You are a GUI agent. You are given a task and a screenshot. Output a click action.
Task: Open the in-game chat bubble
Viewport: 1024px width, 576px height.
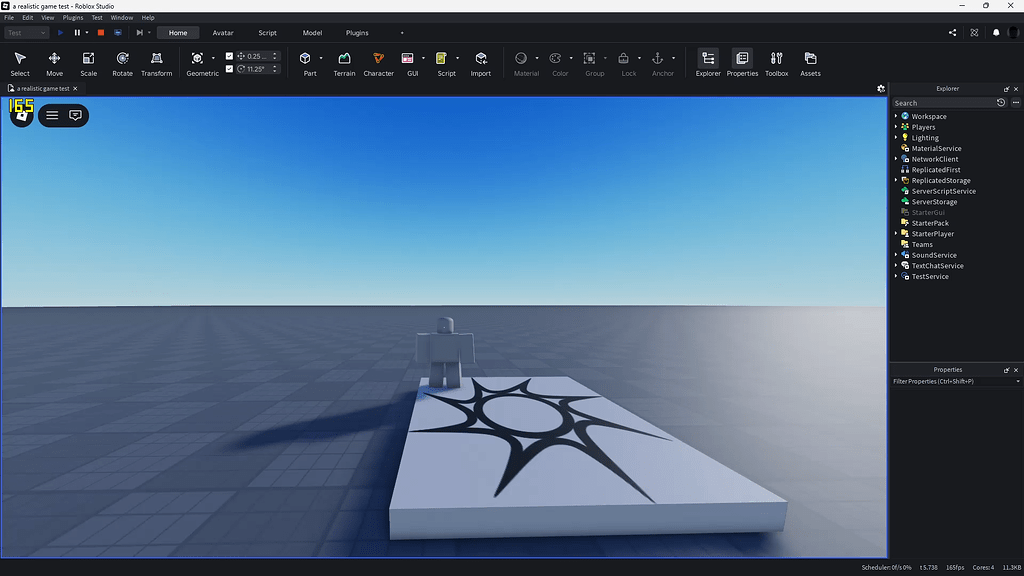tap(75, 116)
